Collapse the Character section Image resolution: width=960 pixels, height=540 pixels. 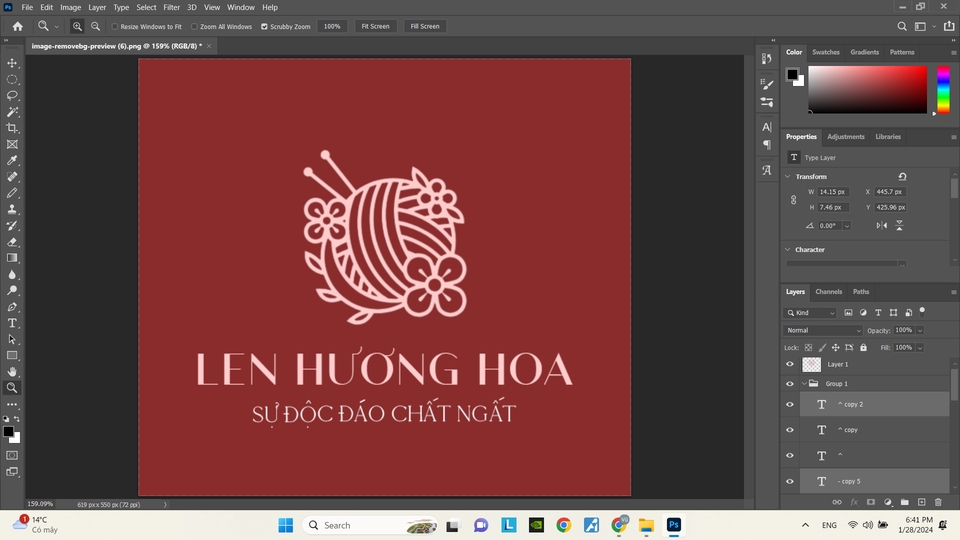pos(788,250)
